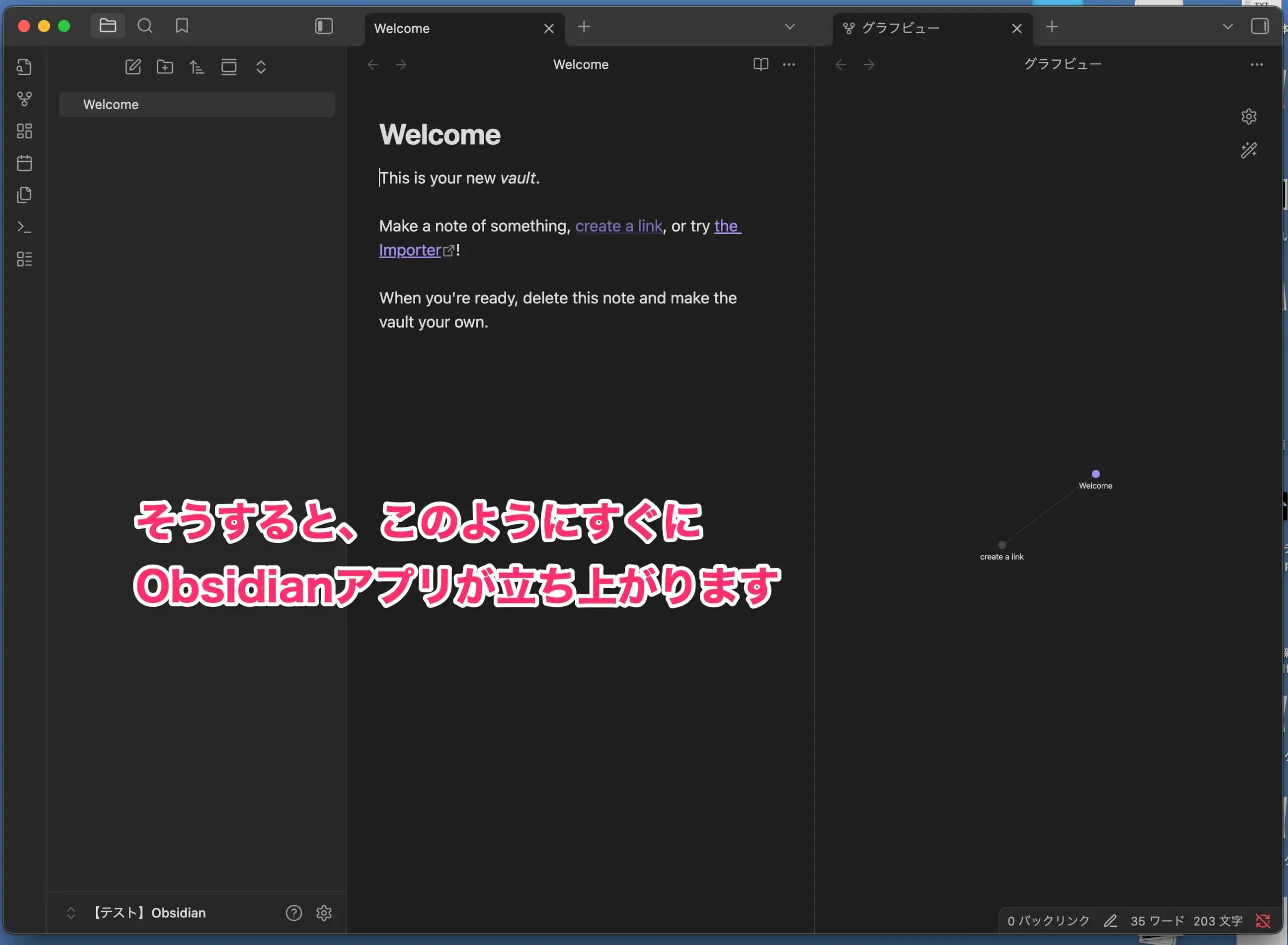Navigate back in the graph view pane
This screenshot has width=1288, height=945.
pyautogui.click(x=841, y=64)
